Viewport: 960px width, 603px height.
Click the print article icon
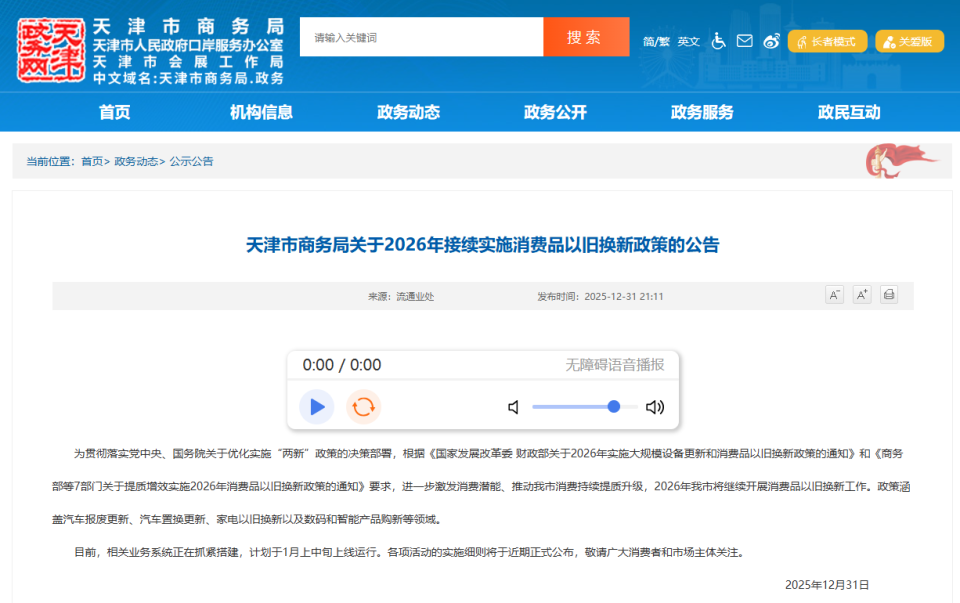tap(888, 295)
